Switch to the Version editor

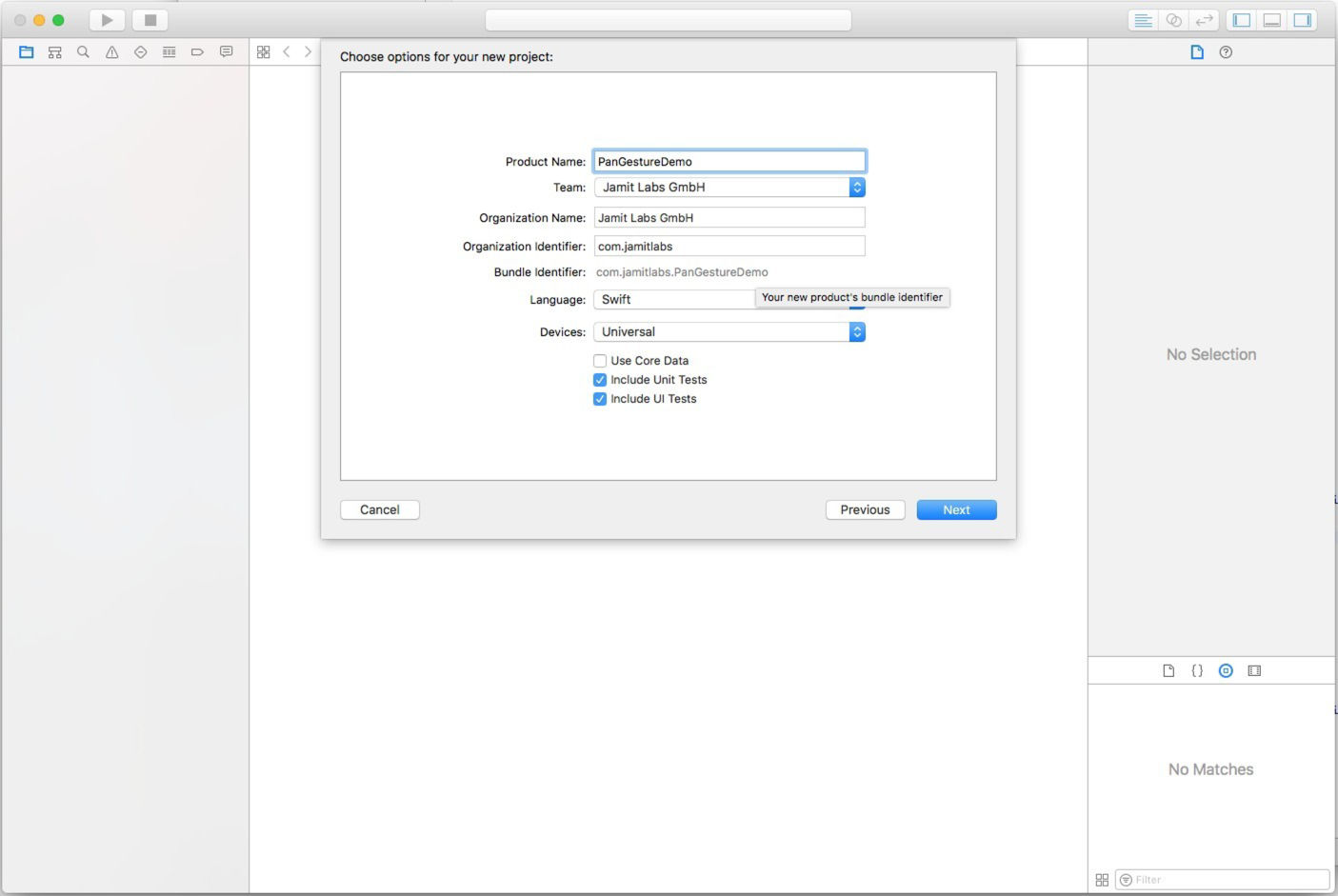pyautogui.click(x=1205, y=20)
